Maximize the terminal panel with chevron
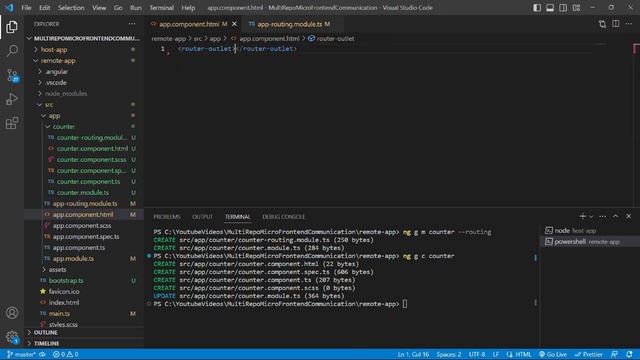This screenshot has width=640, height=360. point(616,216)
